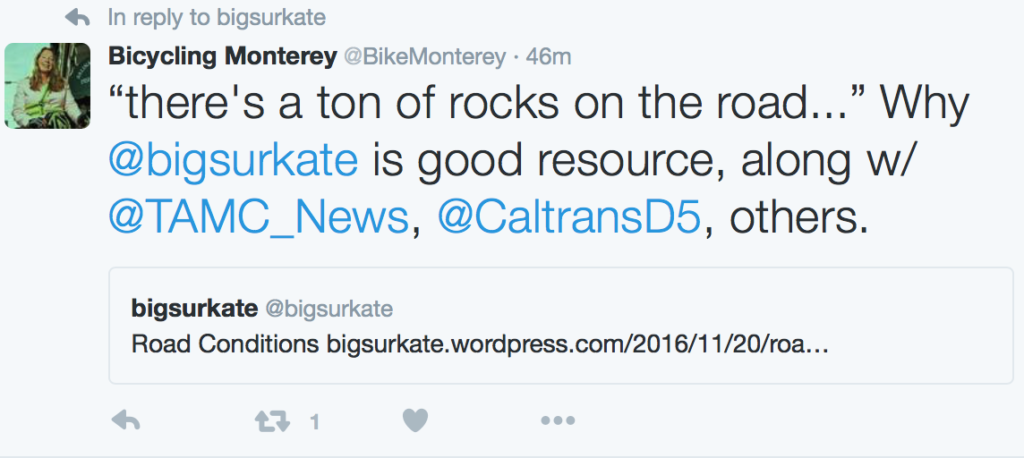Open the @TAMC_News mention
Viewport: 1024px width, 458px height.
point(259,220)
